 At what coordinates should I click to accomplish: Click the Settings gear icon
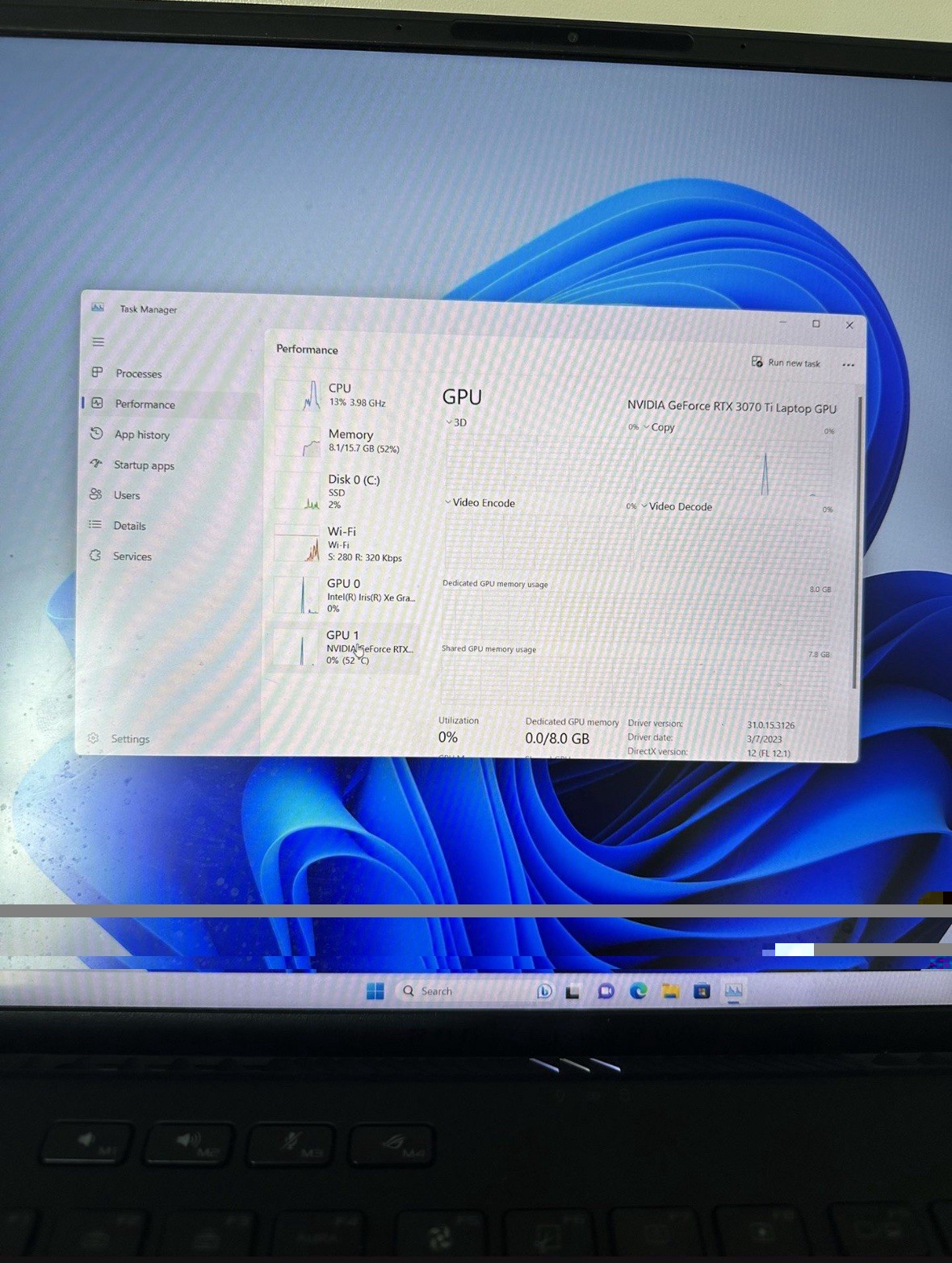pos(93,738)
